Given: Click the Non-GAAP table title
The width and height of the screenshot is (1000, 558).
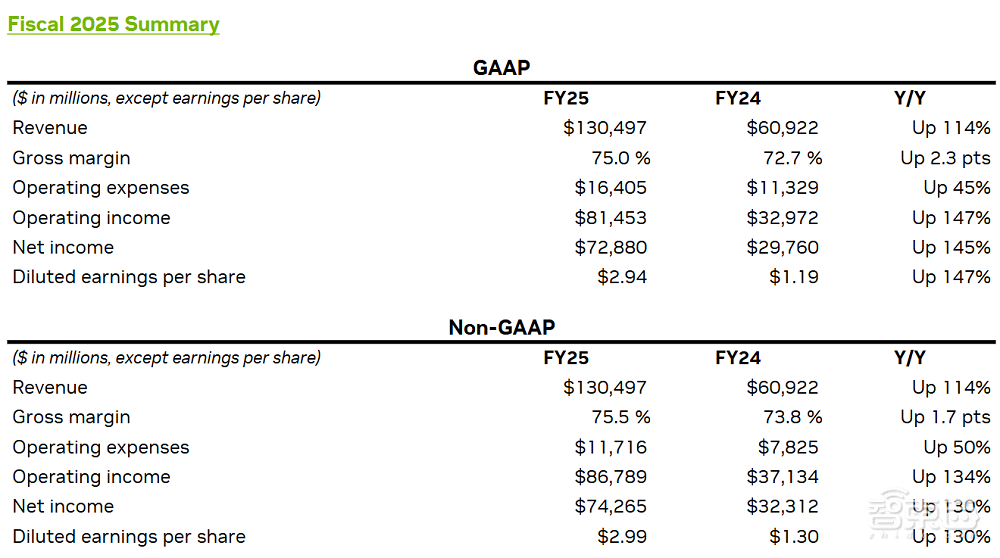Looking at the screenshot, I should click(501, 327).
